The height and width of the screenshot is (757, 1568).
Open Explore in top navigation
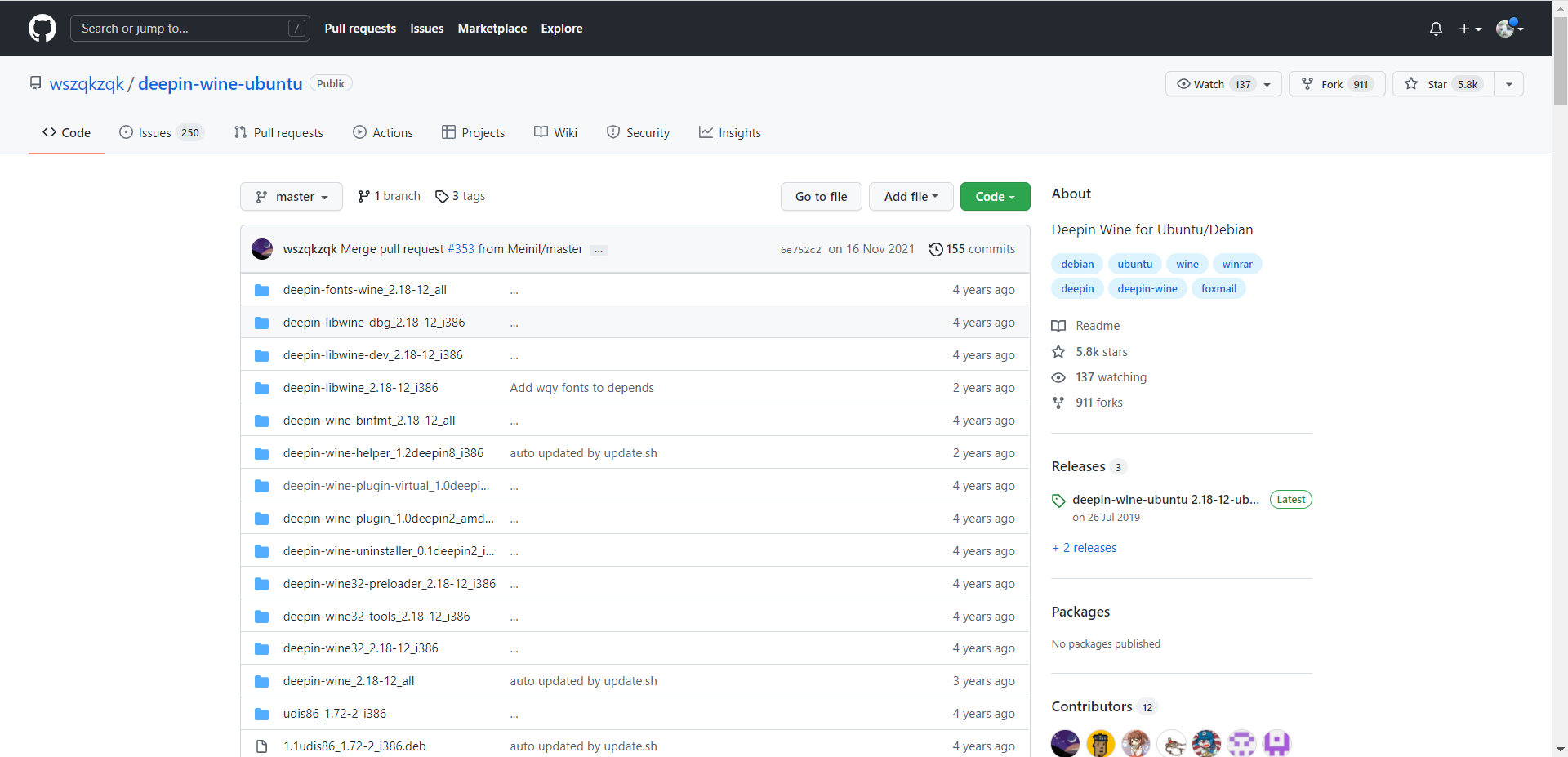[x=561, y=29]
